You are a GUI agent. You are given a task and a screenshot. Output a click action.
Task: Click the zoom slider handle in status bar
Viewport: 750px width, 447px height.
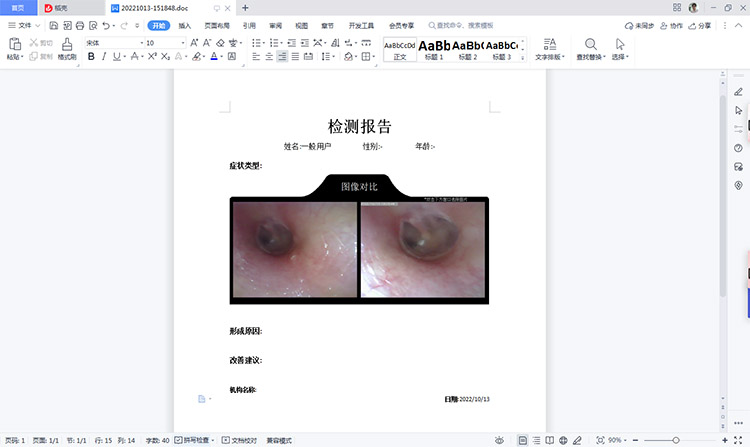[675, 440]
